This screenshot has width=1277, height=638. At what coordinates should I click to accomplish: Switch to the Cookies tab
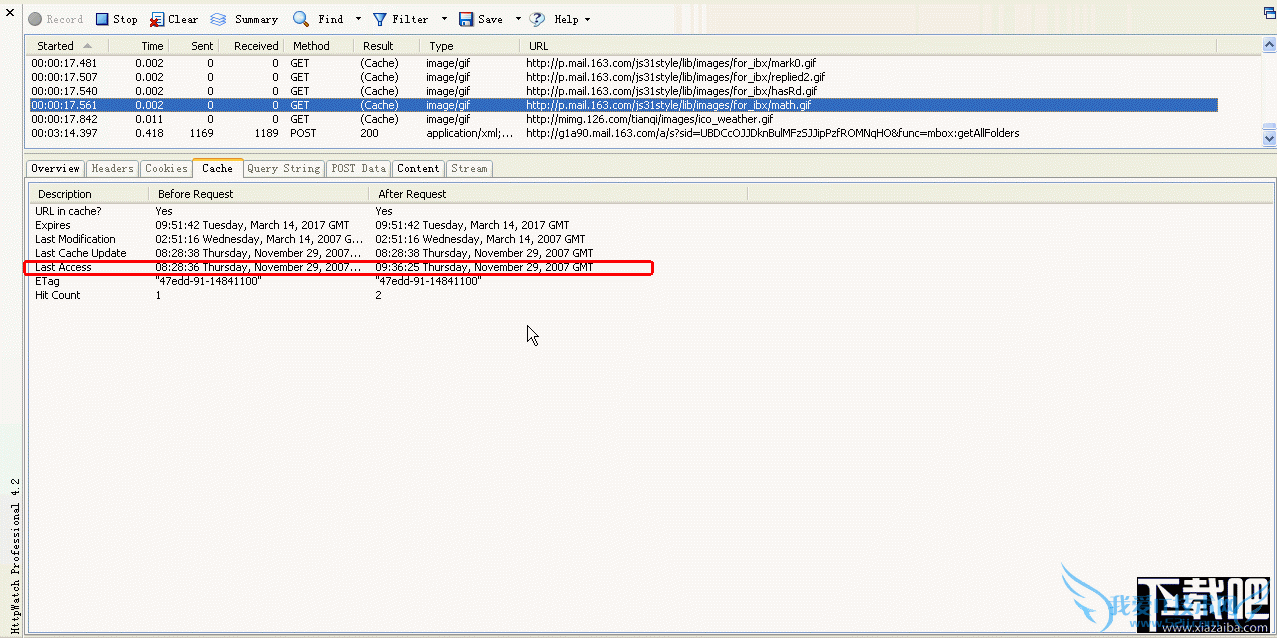click(166, 168)
